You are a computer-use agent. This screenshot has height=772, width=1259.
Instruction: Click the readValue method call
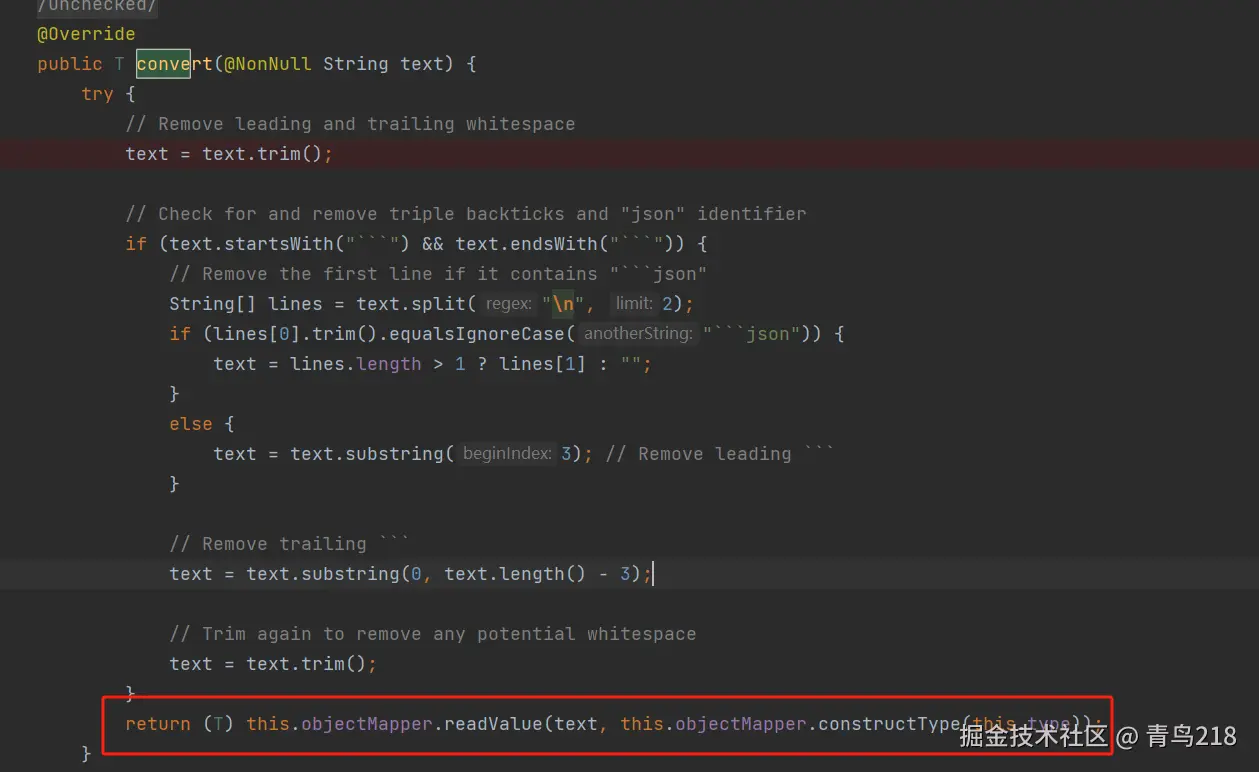click(x=493, y=724)
